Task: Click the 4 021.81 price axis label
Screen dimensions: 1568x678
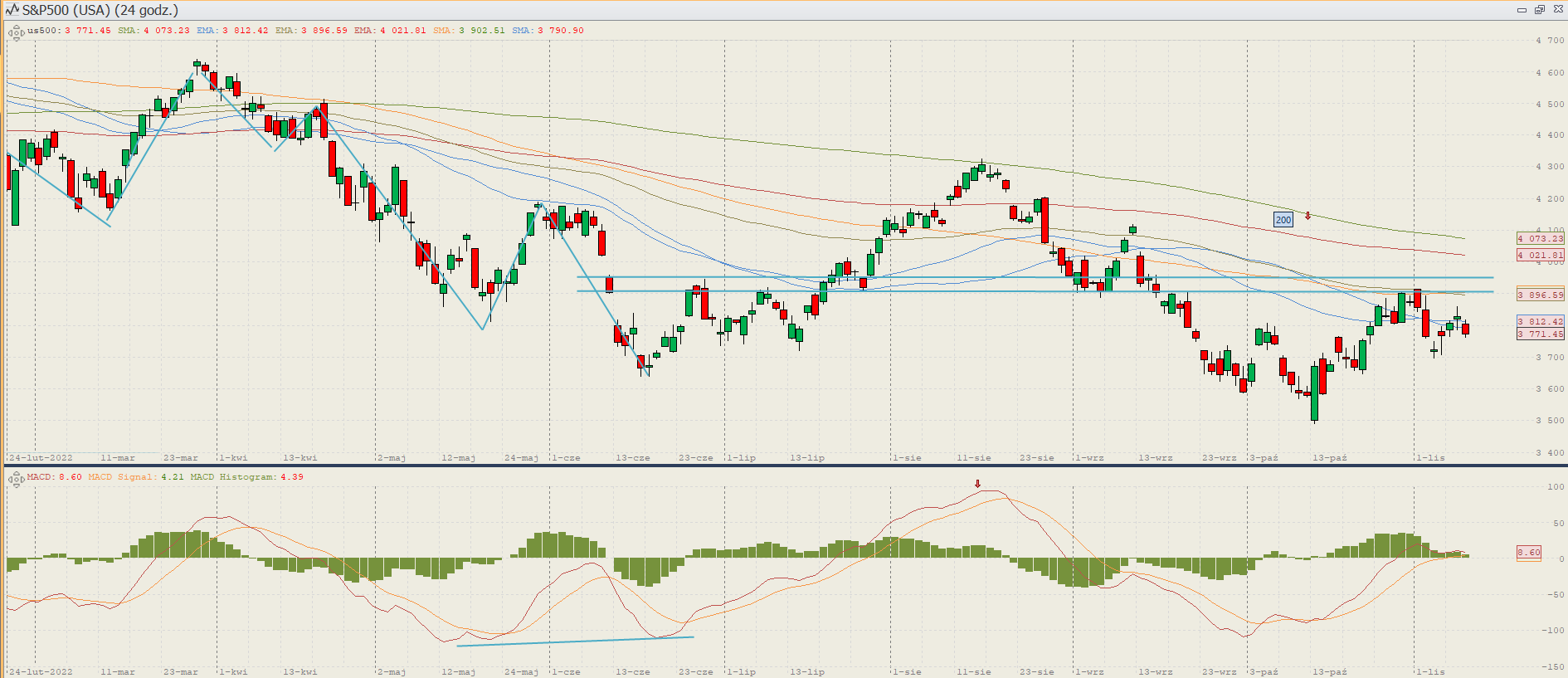Action: [1540, 256]
